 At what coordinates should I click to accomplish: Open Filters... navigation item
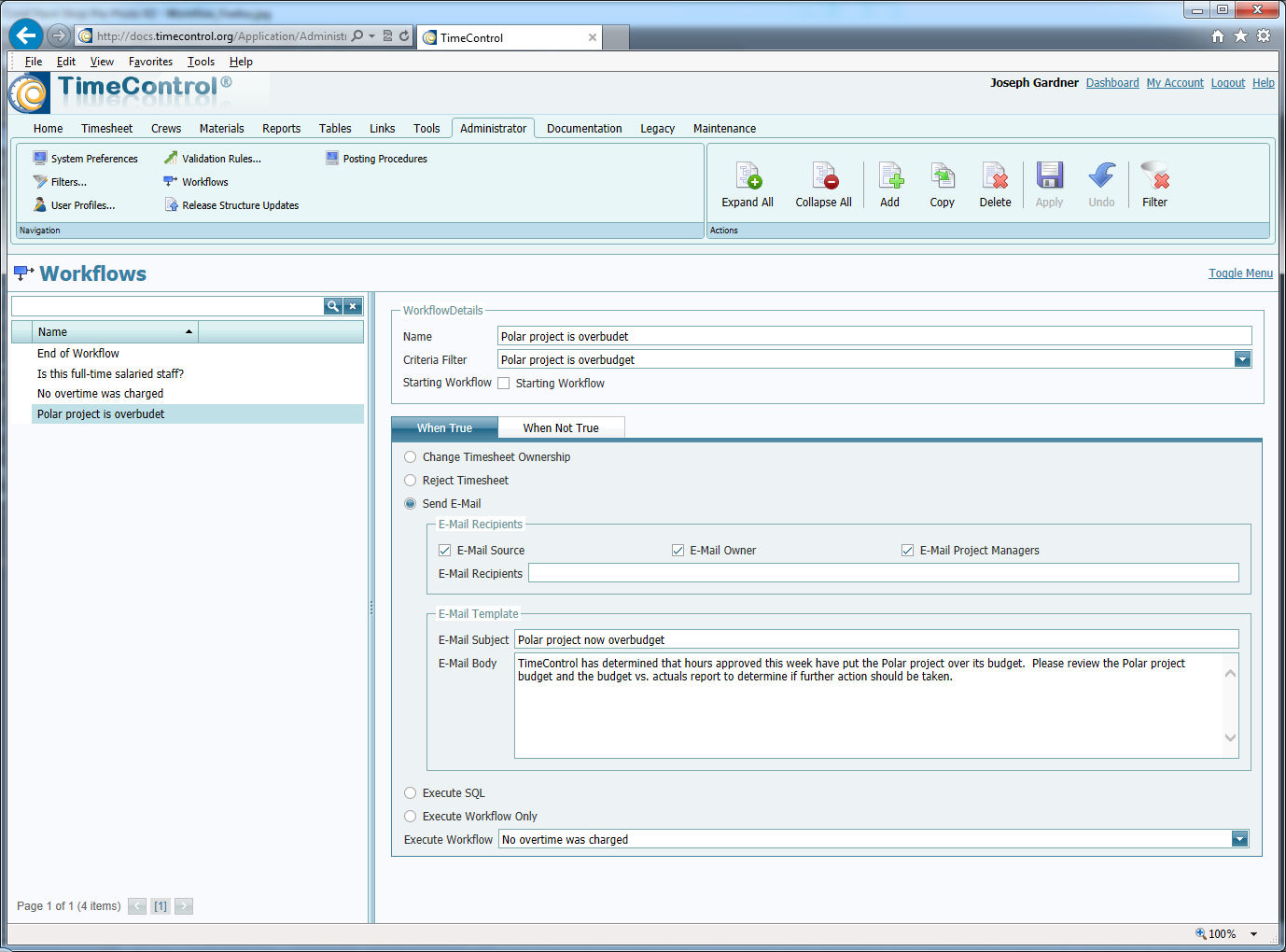tap(60, 182)
